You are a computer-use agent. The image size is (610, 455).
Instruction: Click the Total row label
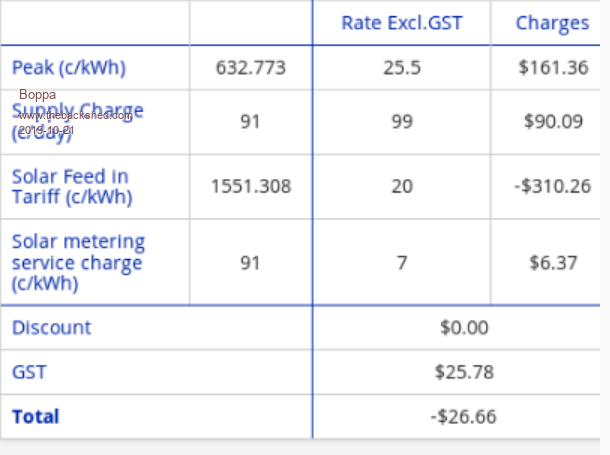pyautogui.click(x=35, y=416)
